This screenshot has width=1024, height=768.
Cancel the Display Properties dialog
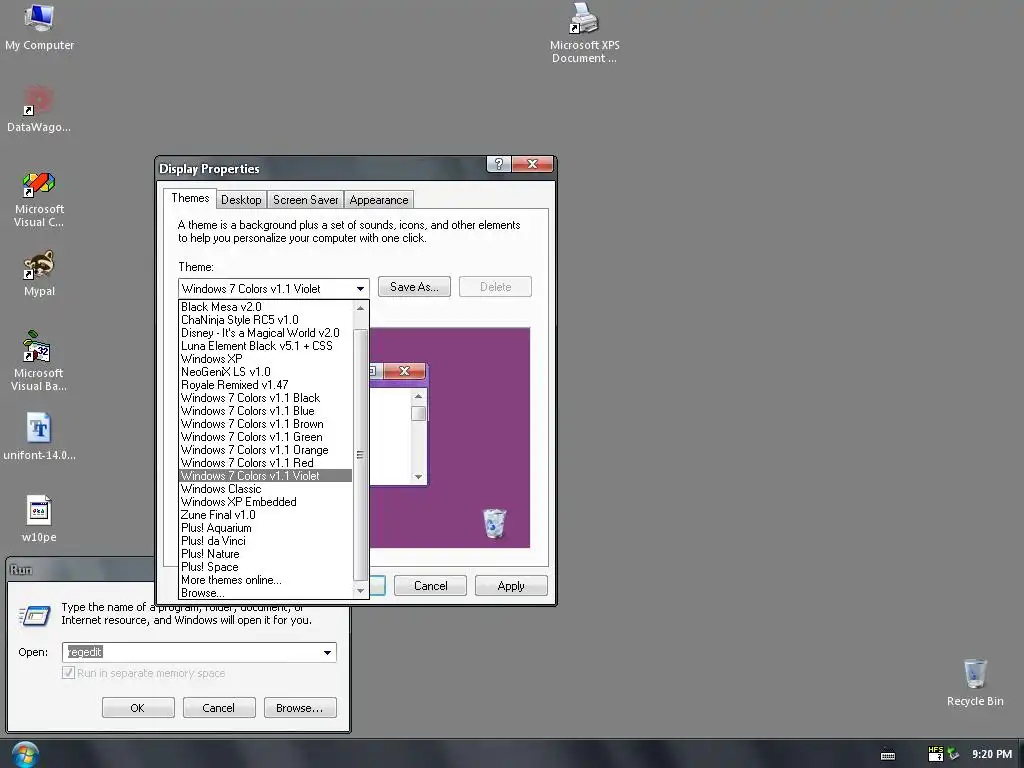pyautogui.click(x=430, y=586)
